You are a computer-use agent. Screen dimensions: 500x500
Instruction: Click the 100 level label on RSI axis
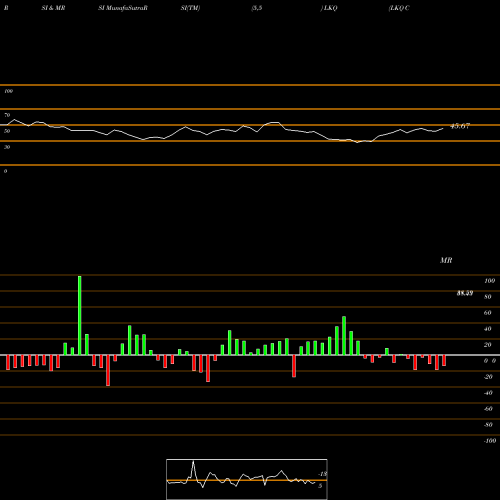pos(8,91)
